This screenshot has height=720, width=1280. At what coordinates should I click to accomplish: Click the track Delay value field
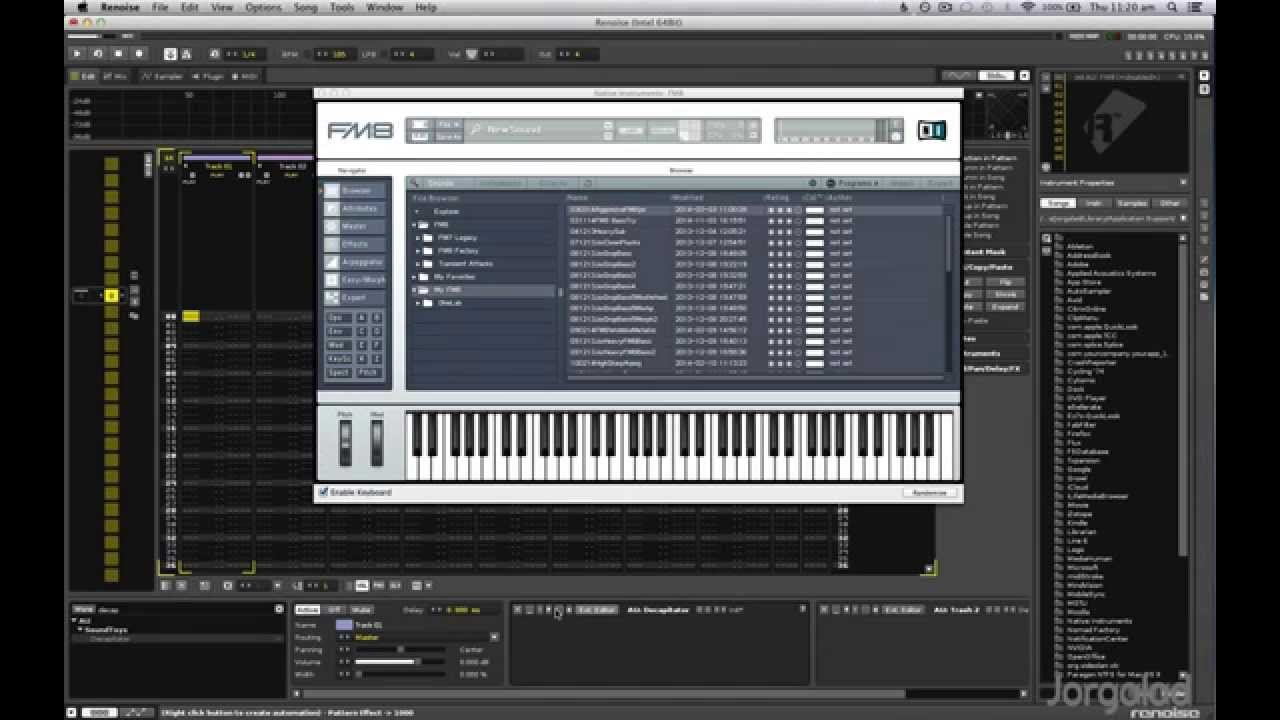(462, 609)
